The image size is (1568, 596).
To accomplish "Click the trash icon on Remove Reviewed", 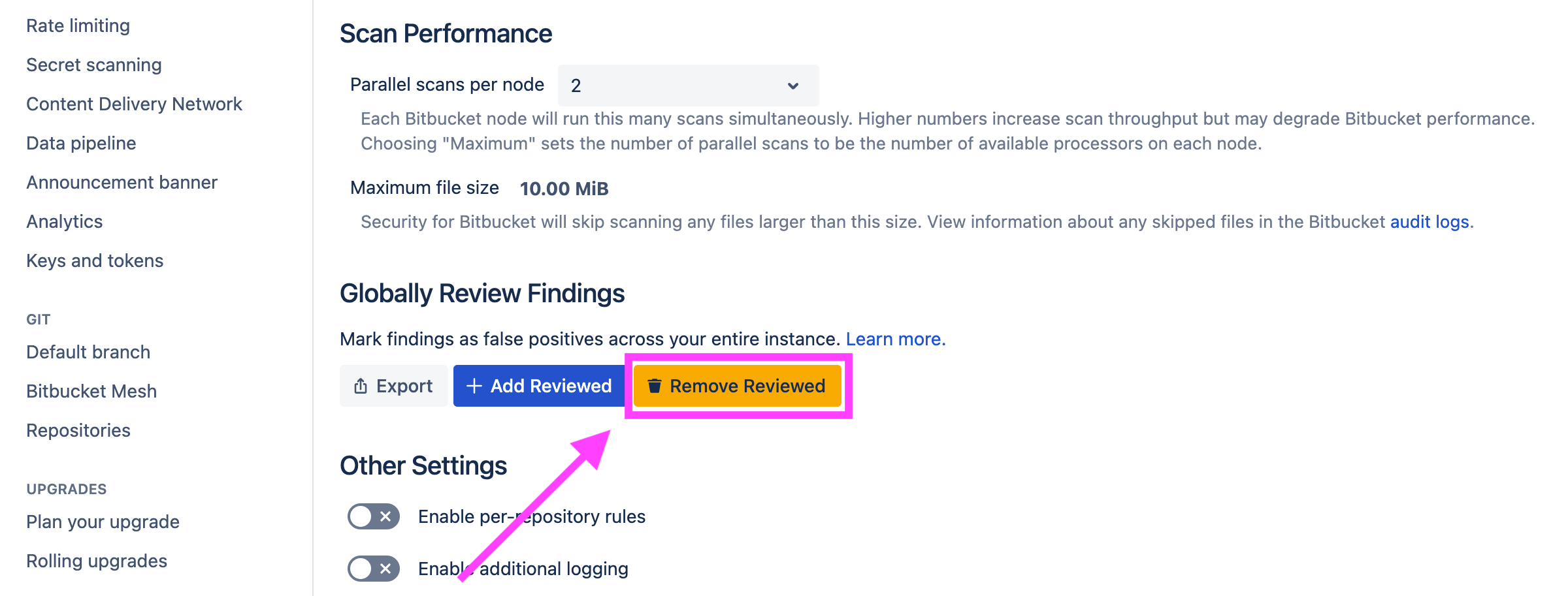I will point(655,386).
